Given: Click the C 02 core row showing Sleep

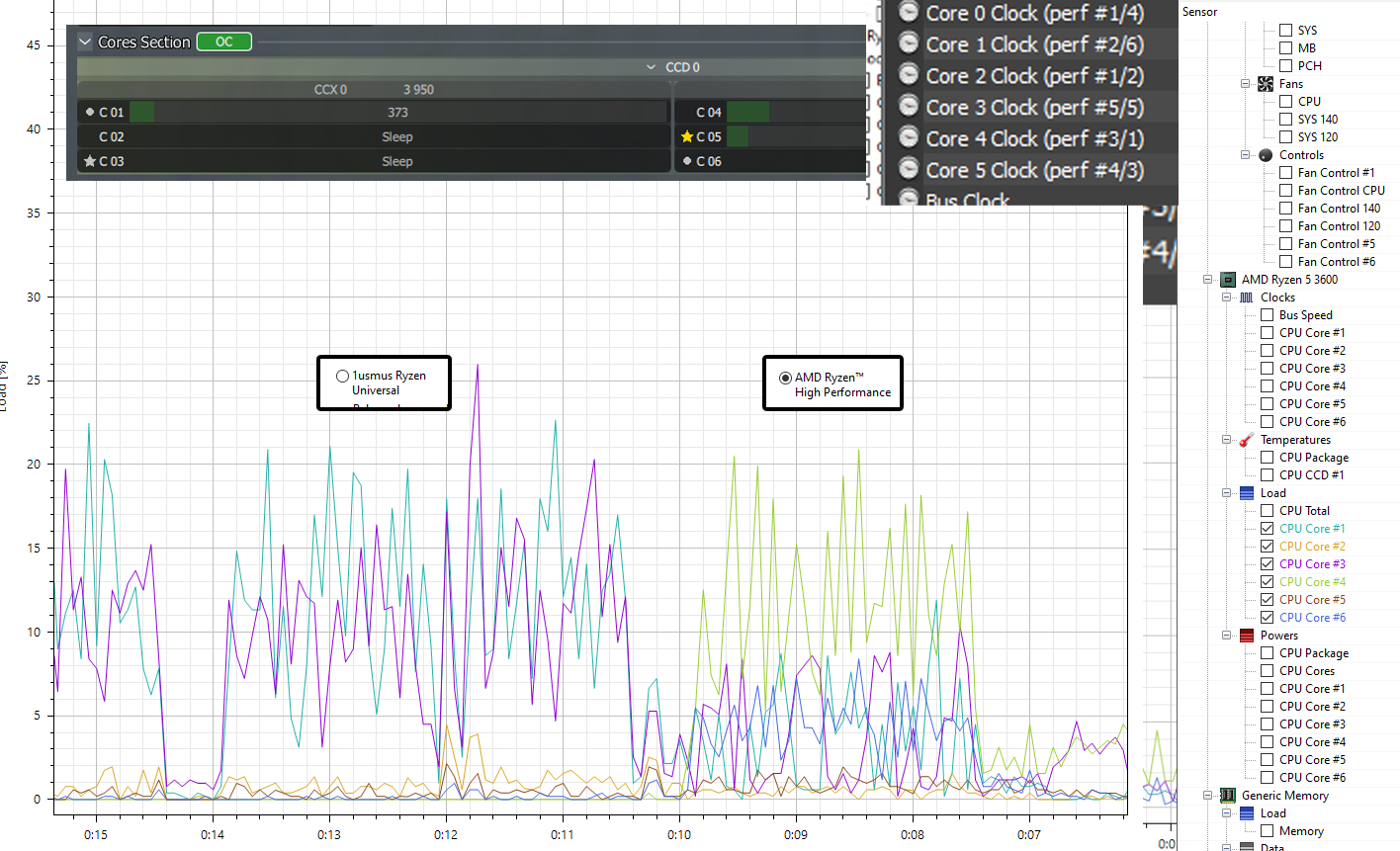Looking at the screenshot, I should click(x=374, y=136).
